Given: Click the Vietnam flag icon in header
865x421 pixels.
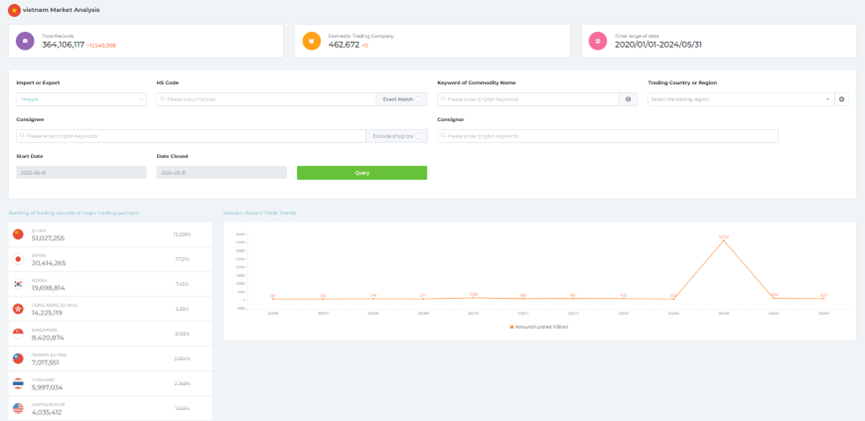Looking at the screenshot, I should pos(14,10).
